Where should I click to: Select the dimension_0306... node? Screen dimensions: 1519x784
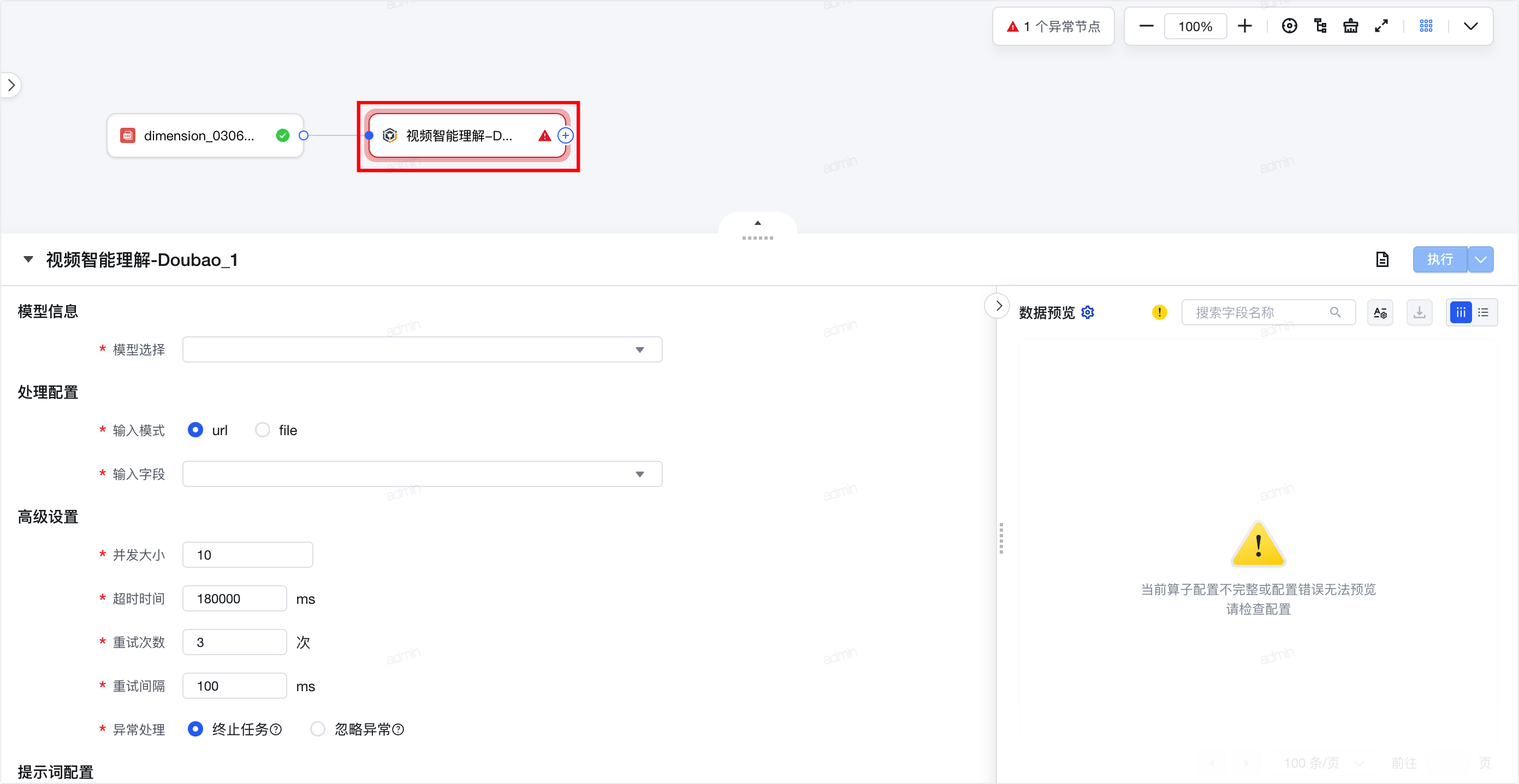(x=205, y=135)
